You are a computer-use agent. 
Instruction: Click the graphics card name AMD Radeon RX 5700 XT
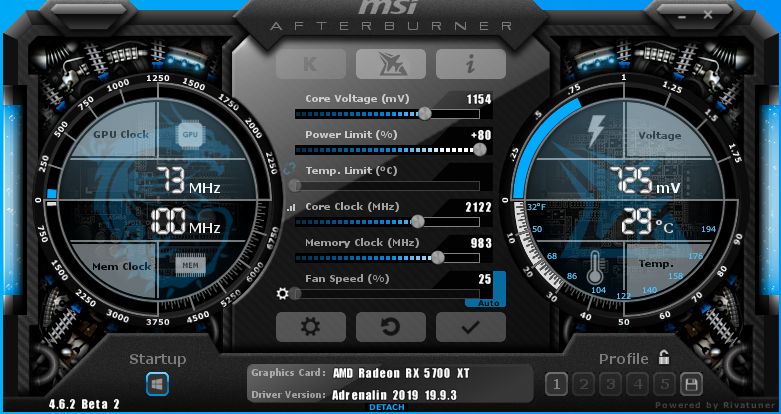coord(401,373)
